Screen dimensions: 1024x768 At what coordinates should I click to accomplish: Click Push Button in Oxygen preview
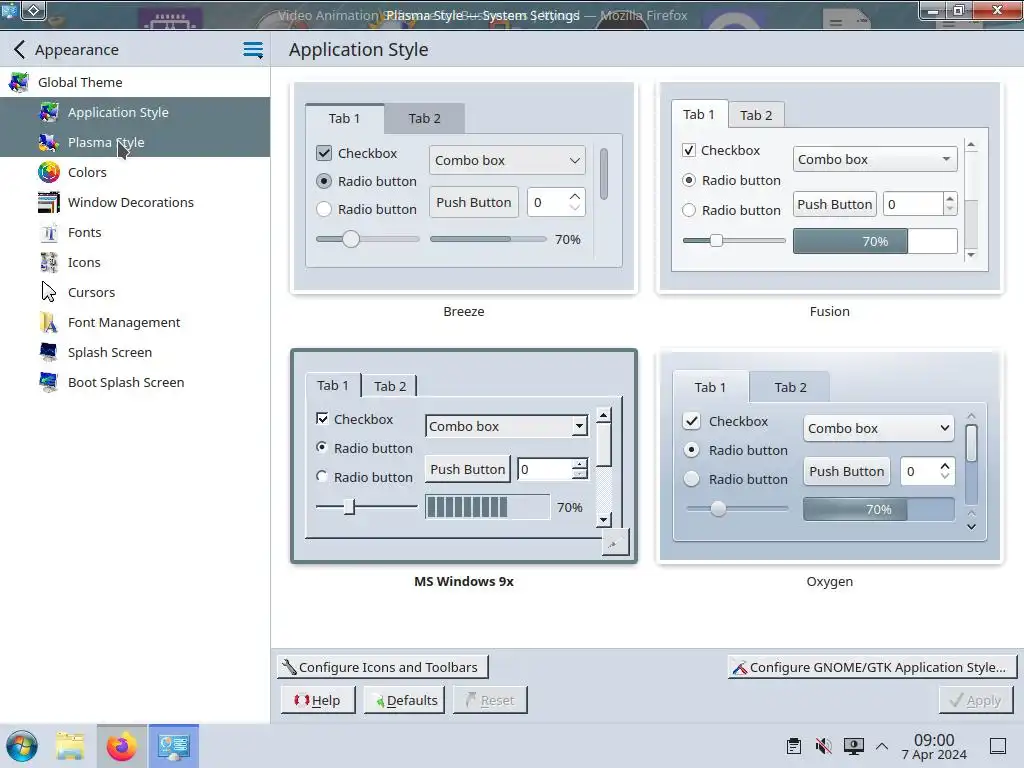tap(846, 472)
